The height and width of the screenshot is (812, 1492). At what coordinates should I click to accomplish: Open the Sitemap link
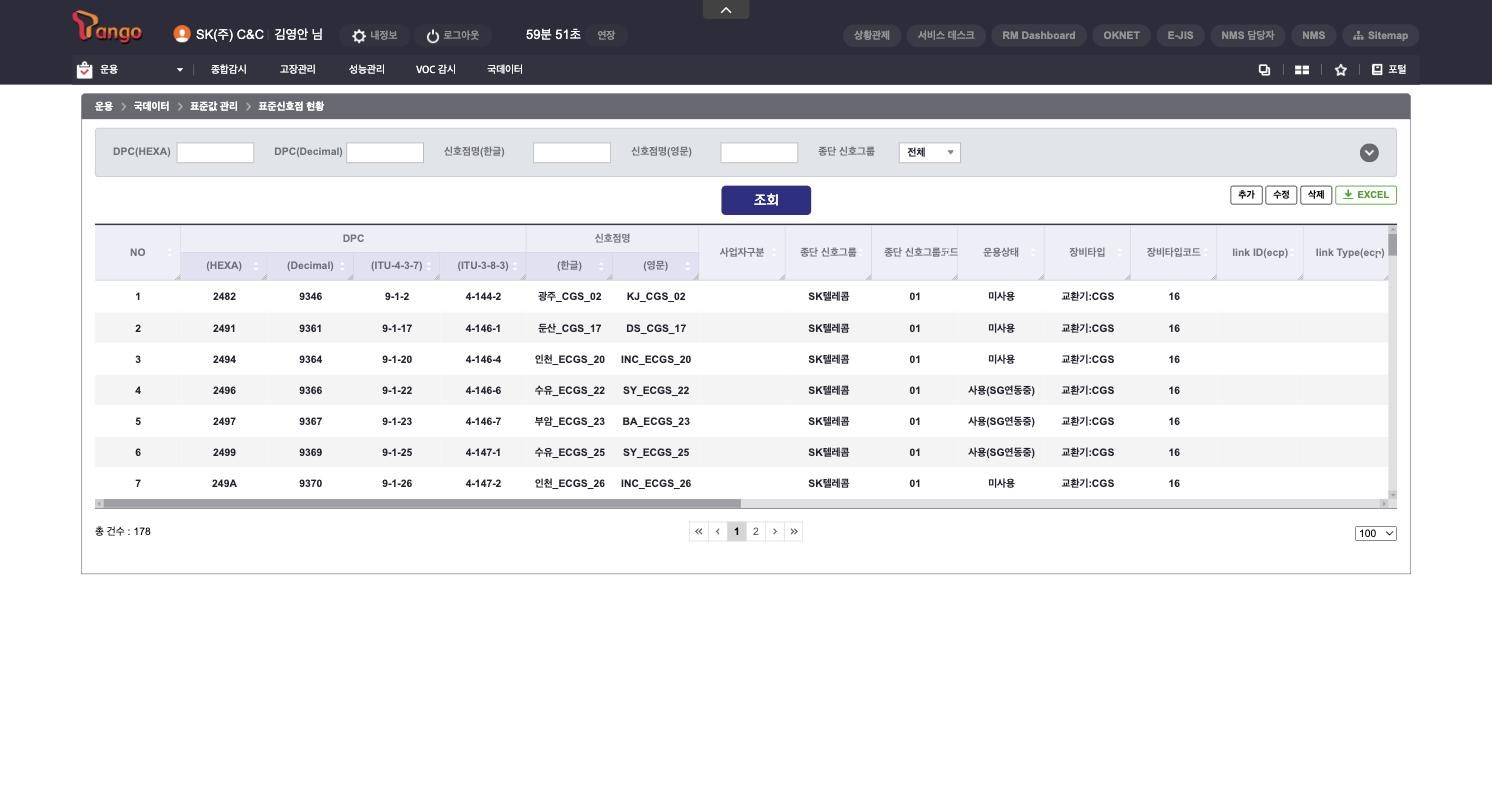coord(1380,35)
